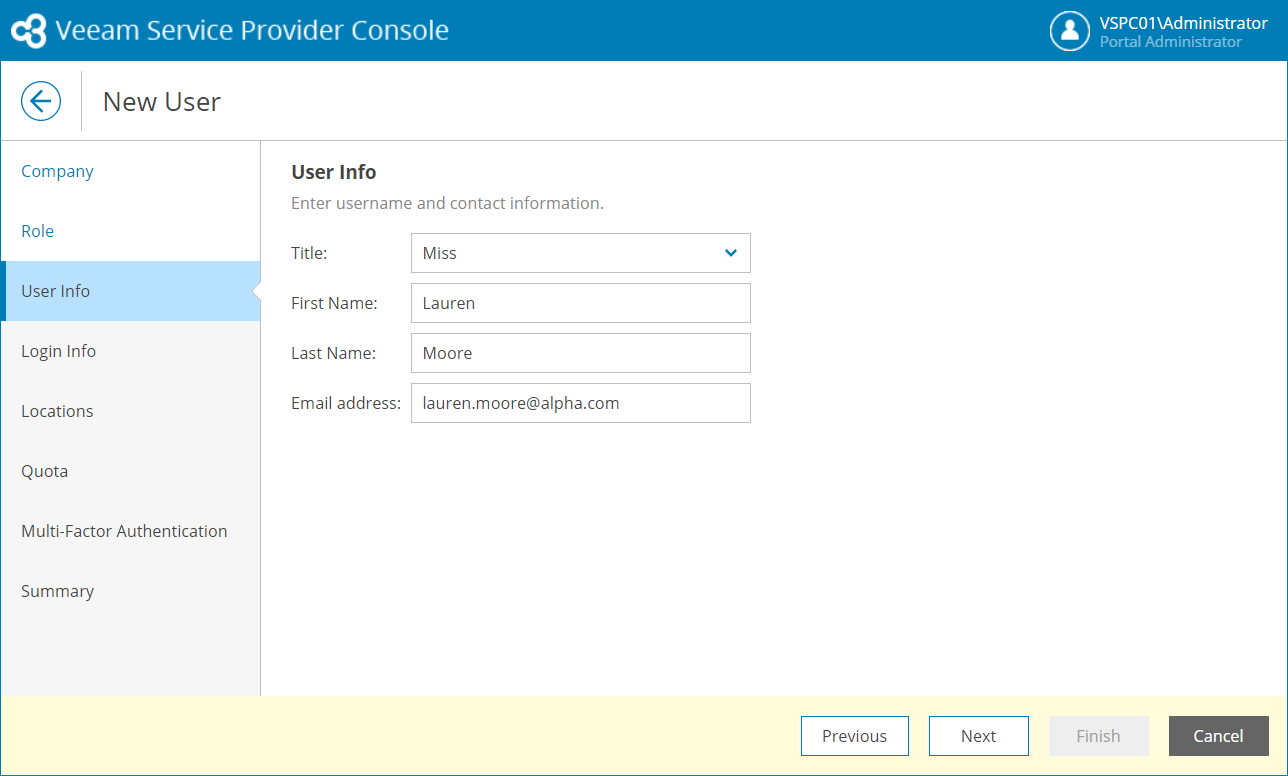Click the 'First Name:' field label
Image resolution: width=1288 pixels, height=776 pixels.
334,303
